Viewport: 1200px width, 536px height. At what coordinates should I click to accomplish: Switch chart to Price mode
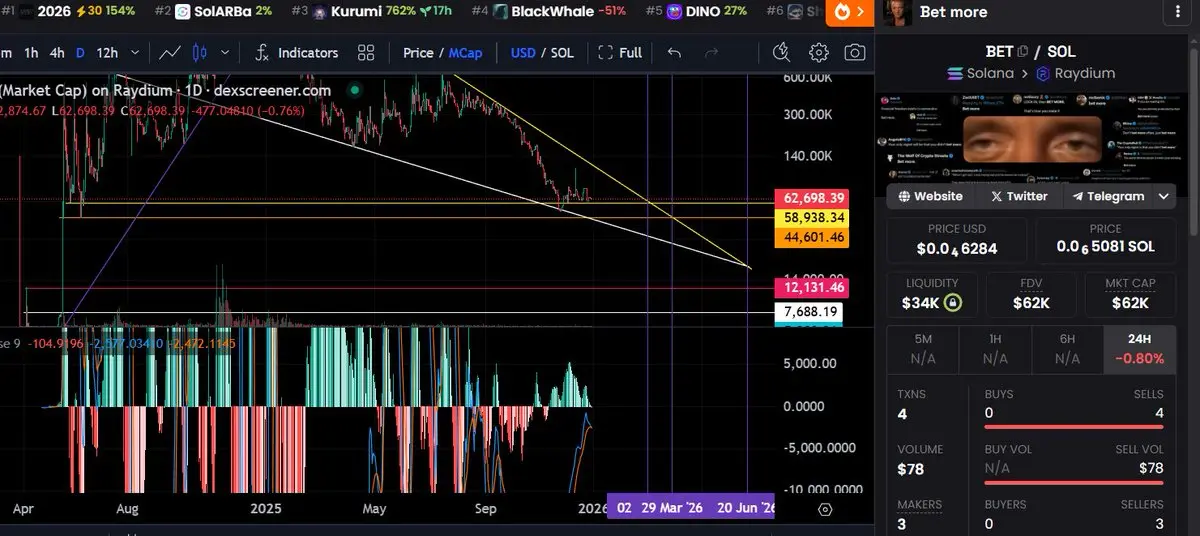point(418,53)
